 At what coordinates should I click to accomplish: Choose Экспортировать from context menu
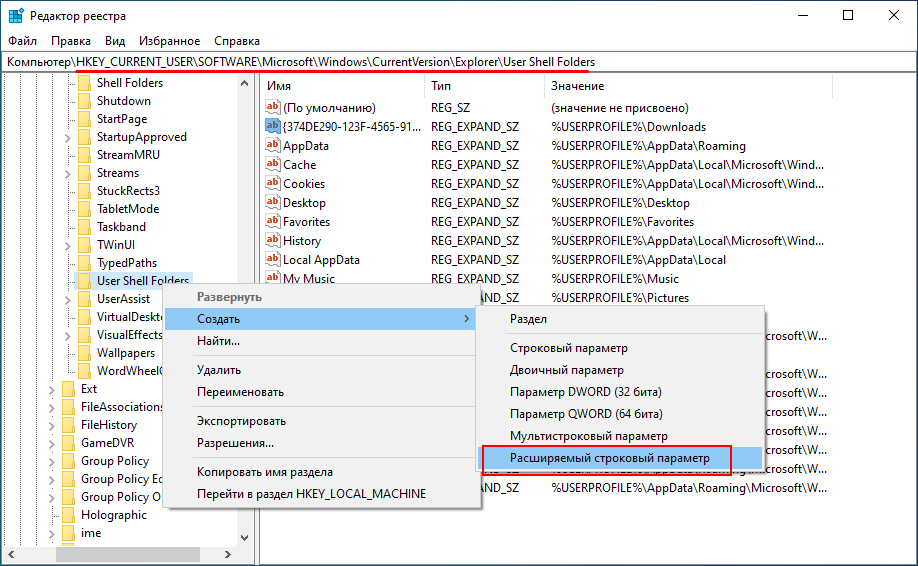tap(320, 421)
